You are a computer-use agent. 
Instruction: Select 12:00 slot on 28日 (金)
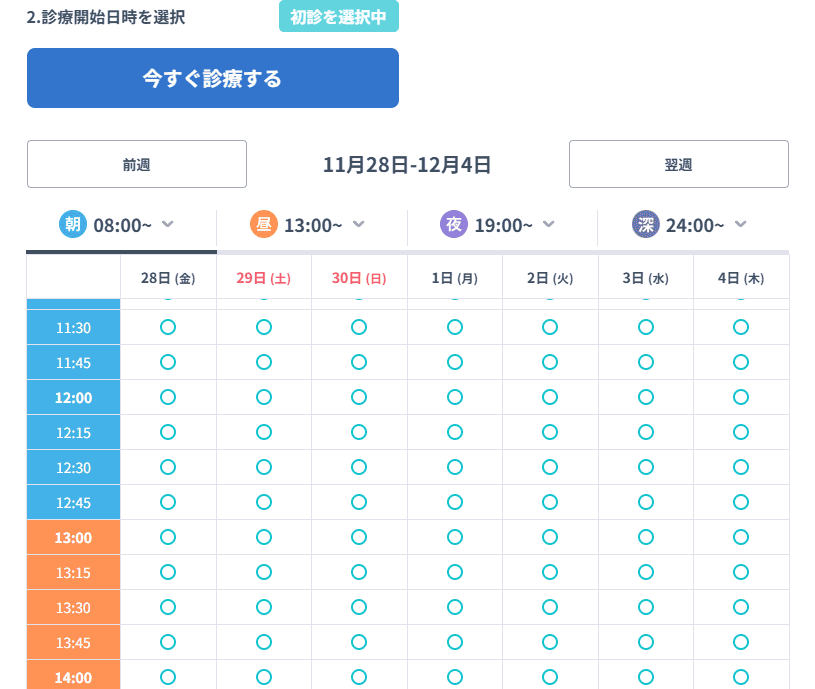(x=168, y=397)
